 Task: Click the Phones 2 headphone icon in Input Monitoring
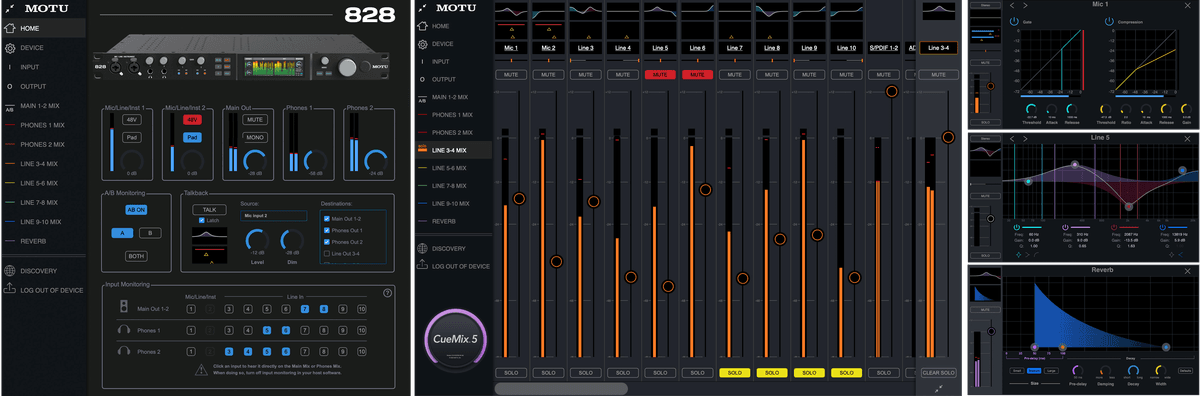pyautogui.click(x=124, y=350)
